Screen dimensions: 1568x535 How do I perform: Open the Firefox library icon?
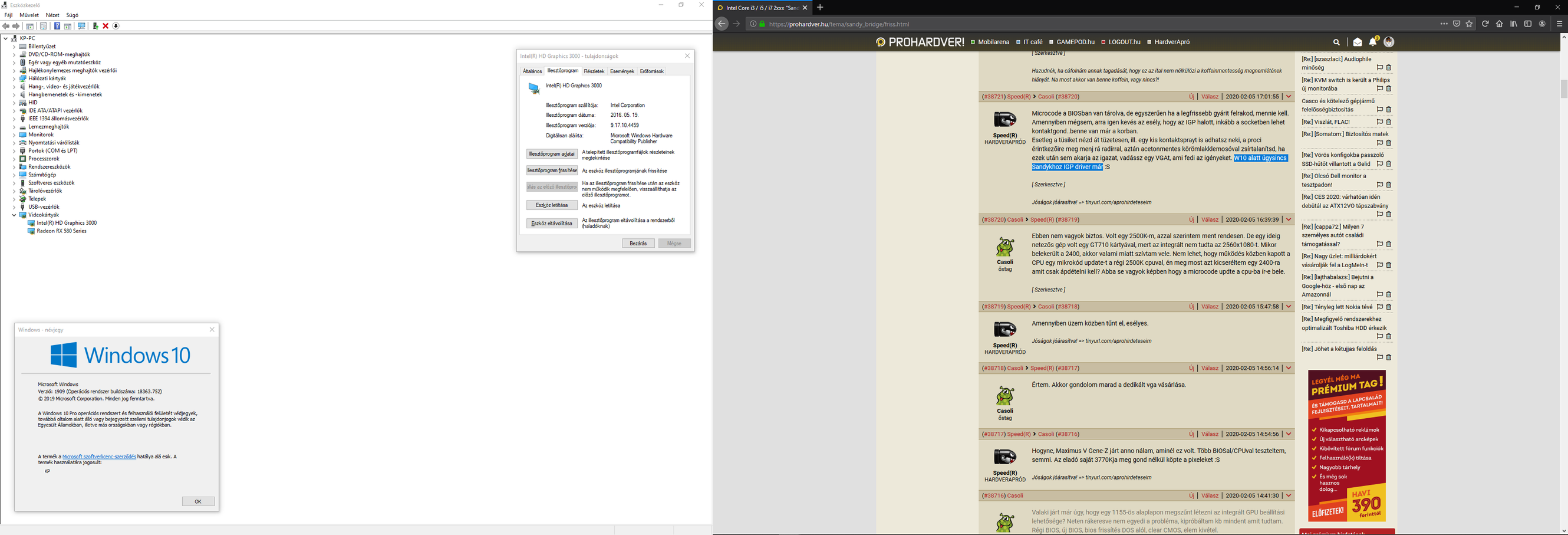pyautogui.click(x=1514, y=24)
